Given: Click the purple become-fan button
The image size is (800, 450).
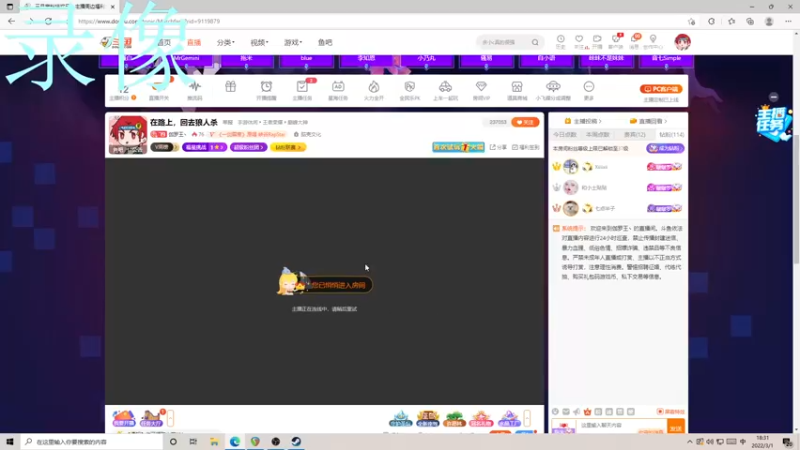Looking at the screenshot, I should pyautogui.click(x=665, y=148).
